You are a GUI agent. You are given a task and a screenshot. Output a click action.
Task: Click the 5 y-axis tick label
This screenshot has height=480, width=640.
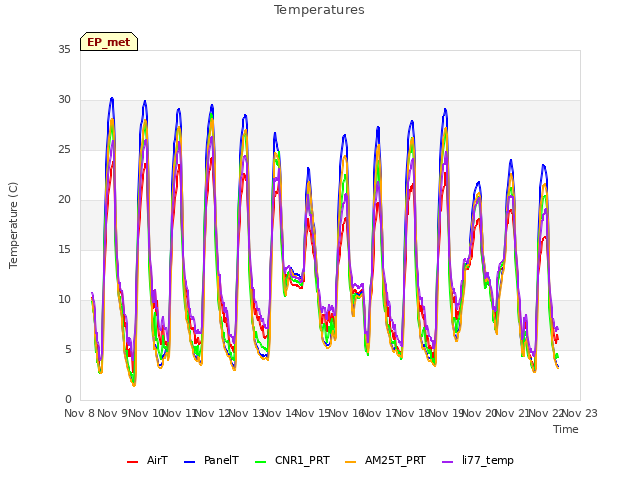[x=68, y=349]
